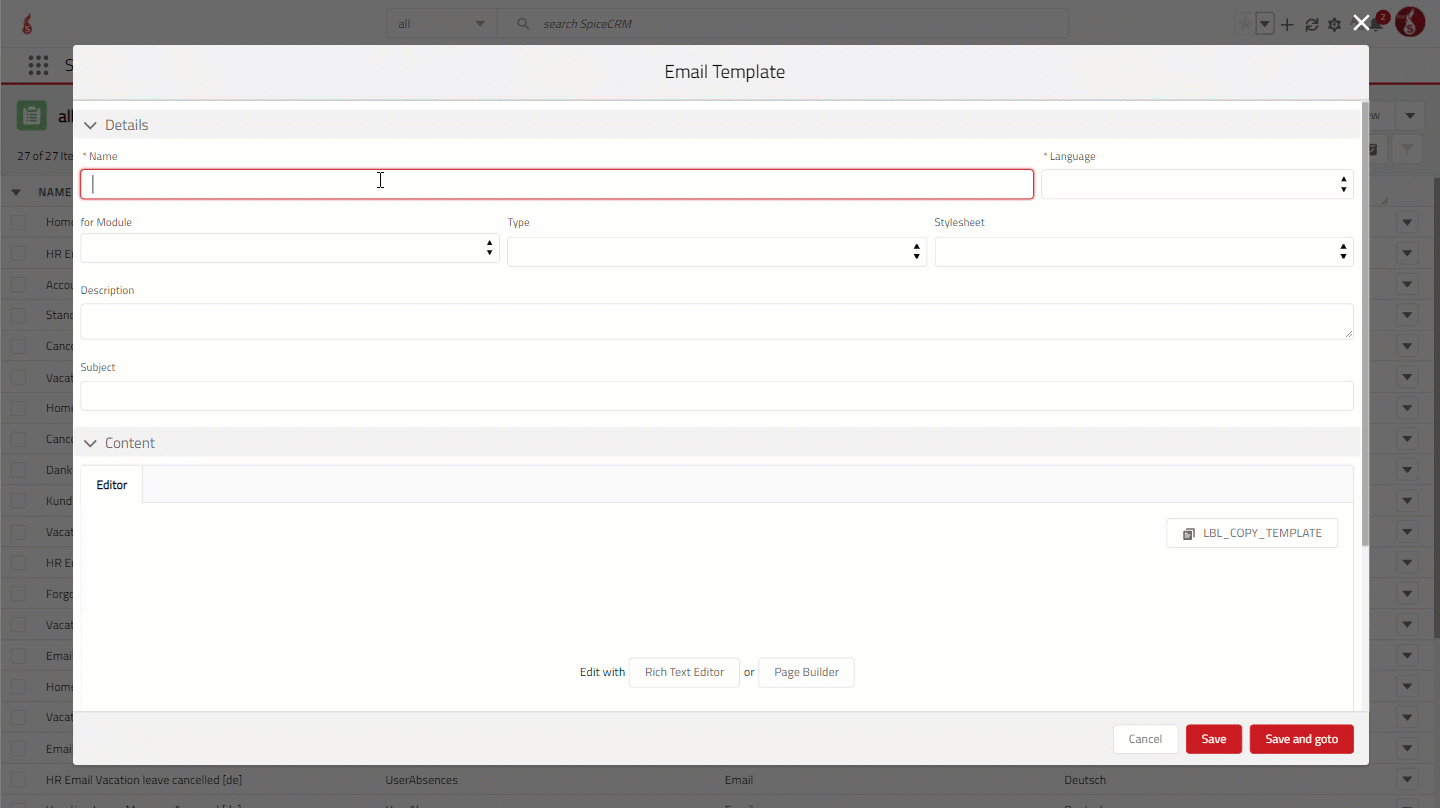The image size is (1440, 808).
Task: Select the Editor tab
Action: coord(111,485)
